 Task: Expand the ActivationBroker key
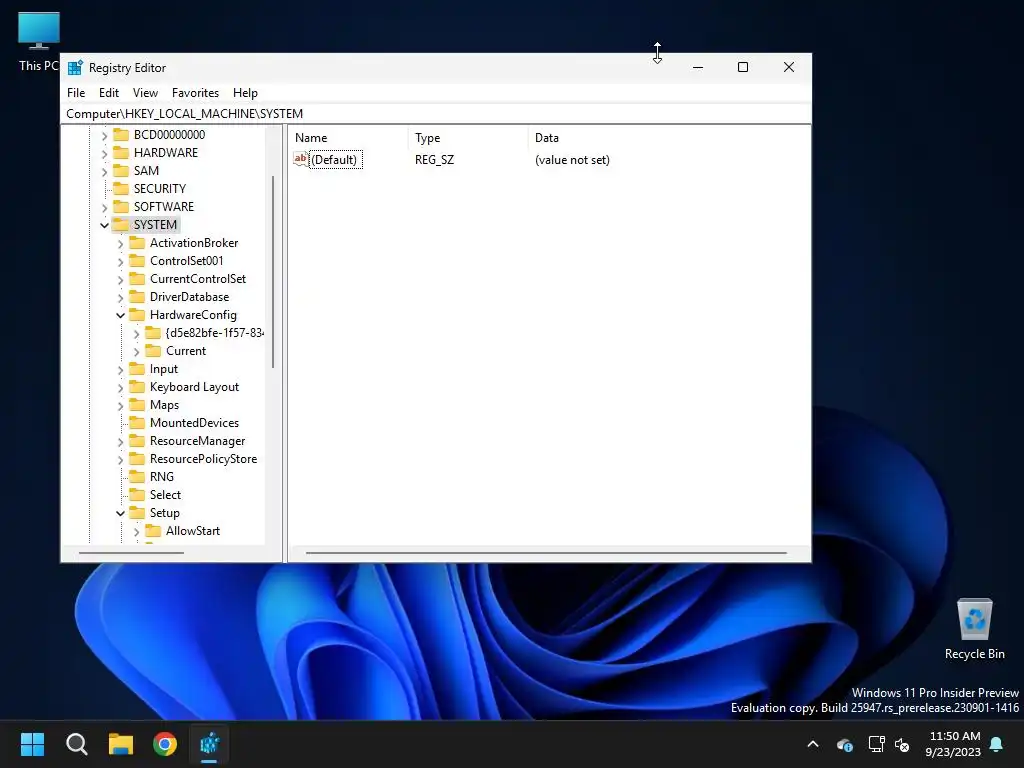[120, 244]
